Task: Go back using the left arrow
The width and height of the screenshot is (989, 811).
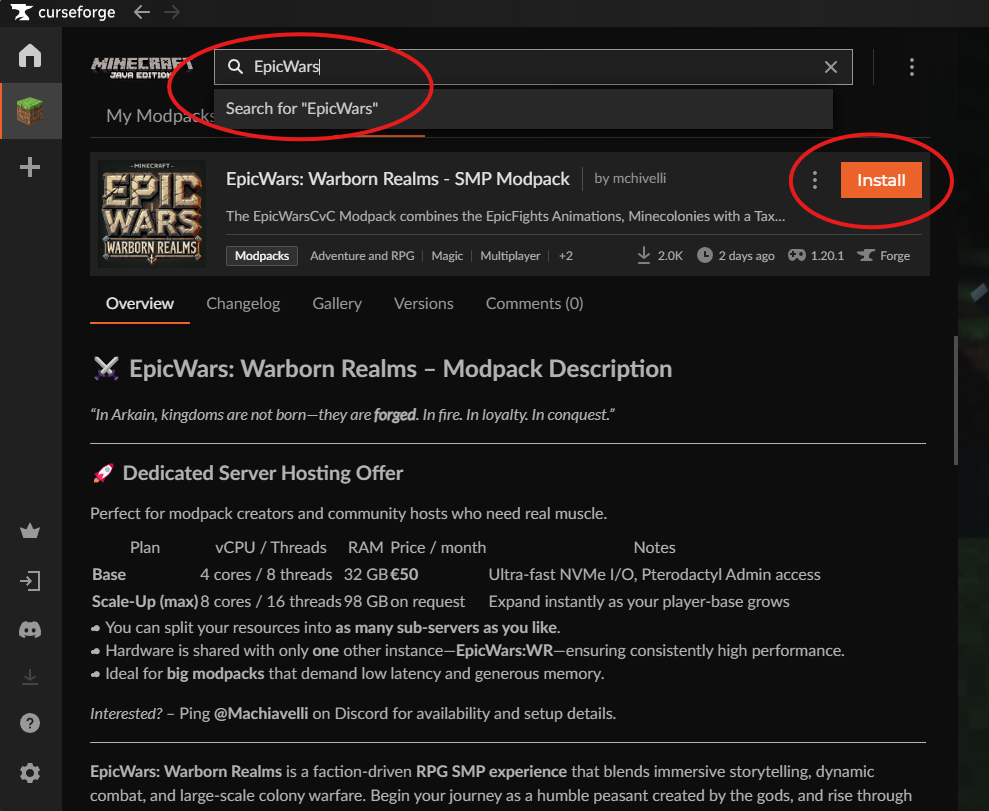Action: coord(142,12)
